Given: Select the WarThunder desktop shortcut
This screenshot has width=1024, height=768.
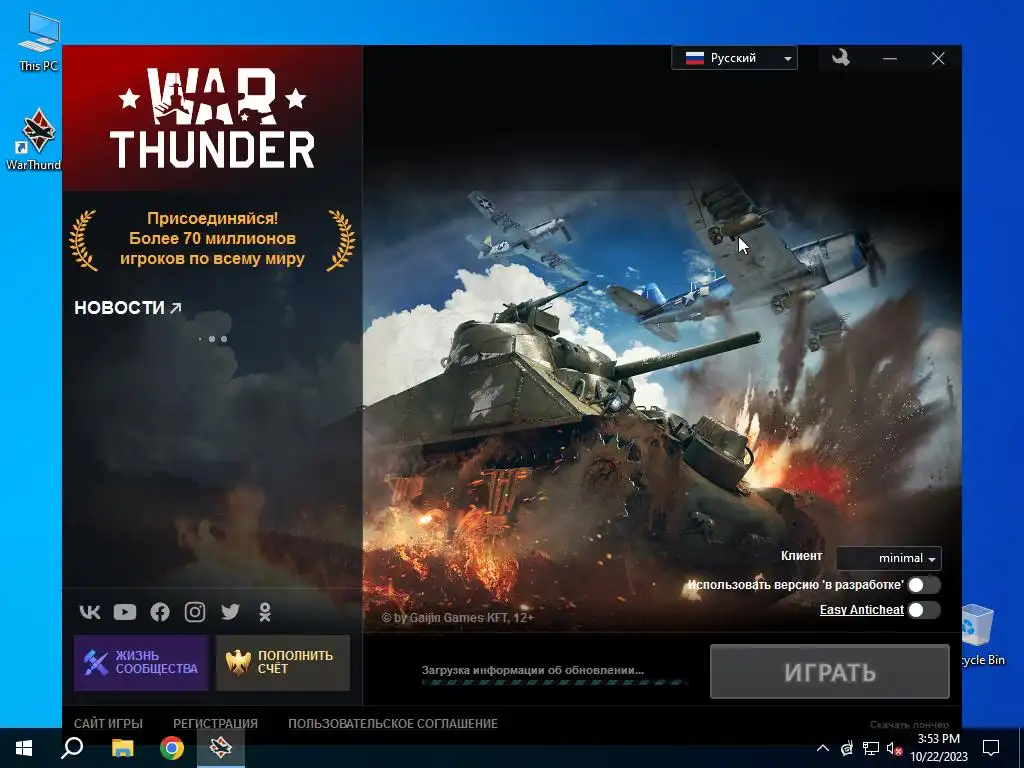Looking at the screenshot, I should 36,140.
